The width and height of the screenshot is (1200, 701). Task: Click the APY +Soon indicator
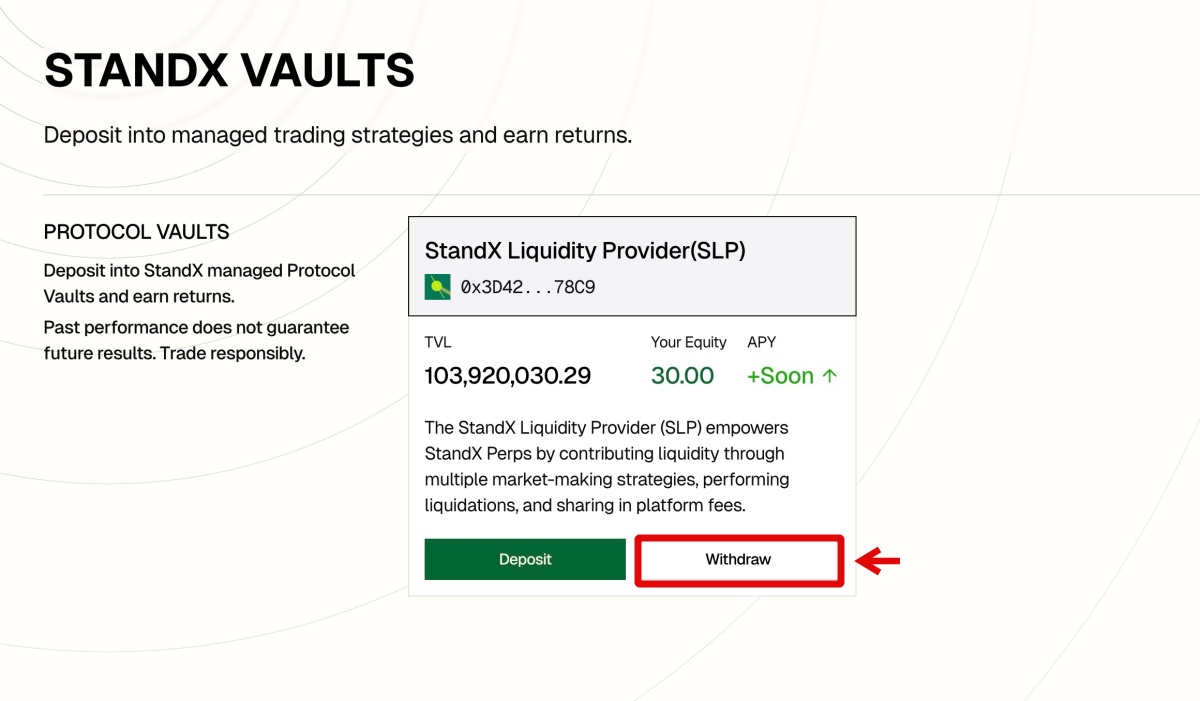tap(785, 375)
